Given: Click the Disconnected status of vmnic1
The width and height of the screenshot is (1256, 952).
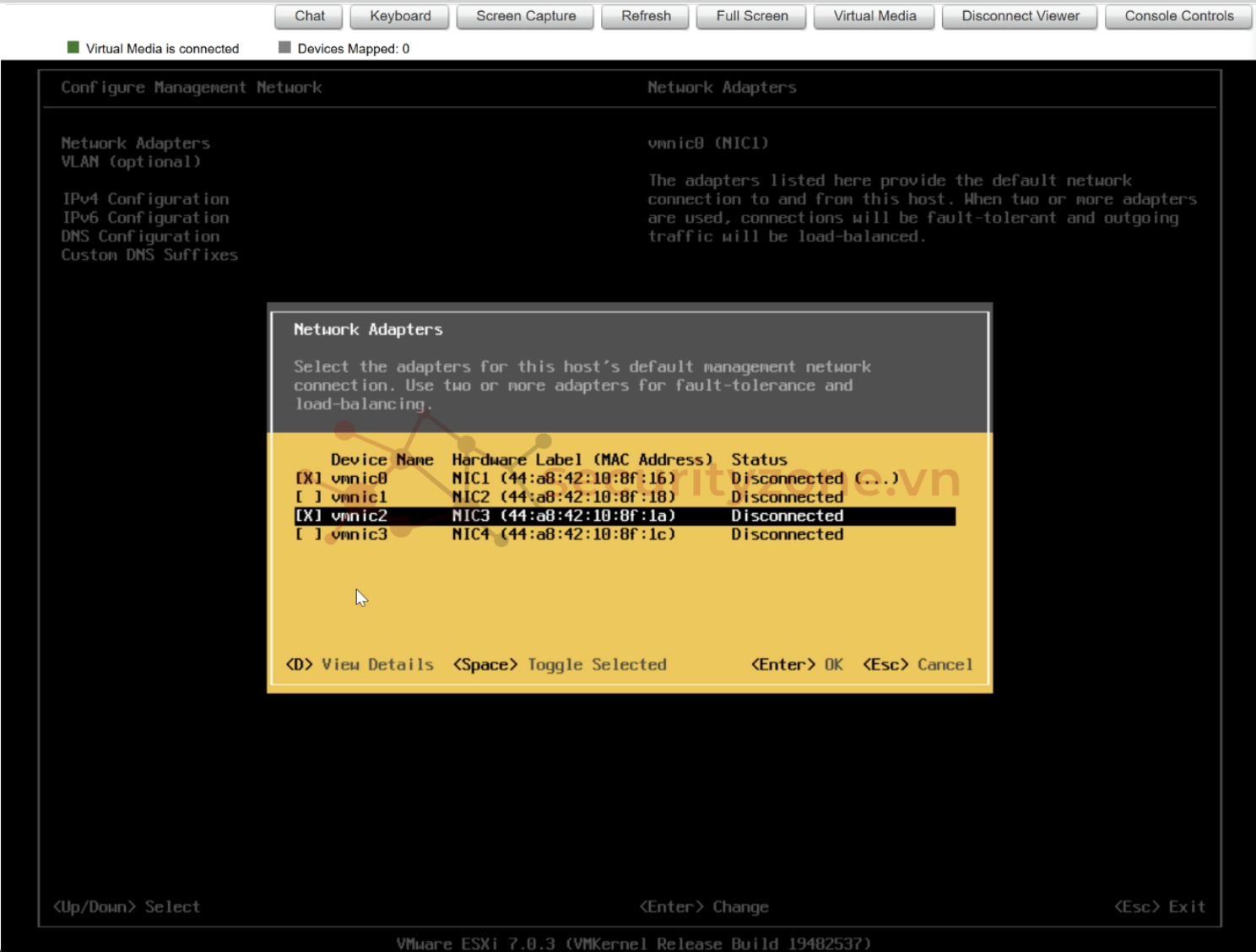Looking at the screenshot, I should tap(788, 497).
